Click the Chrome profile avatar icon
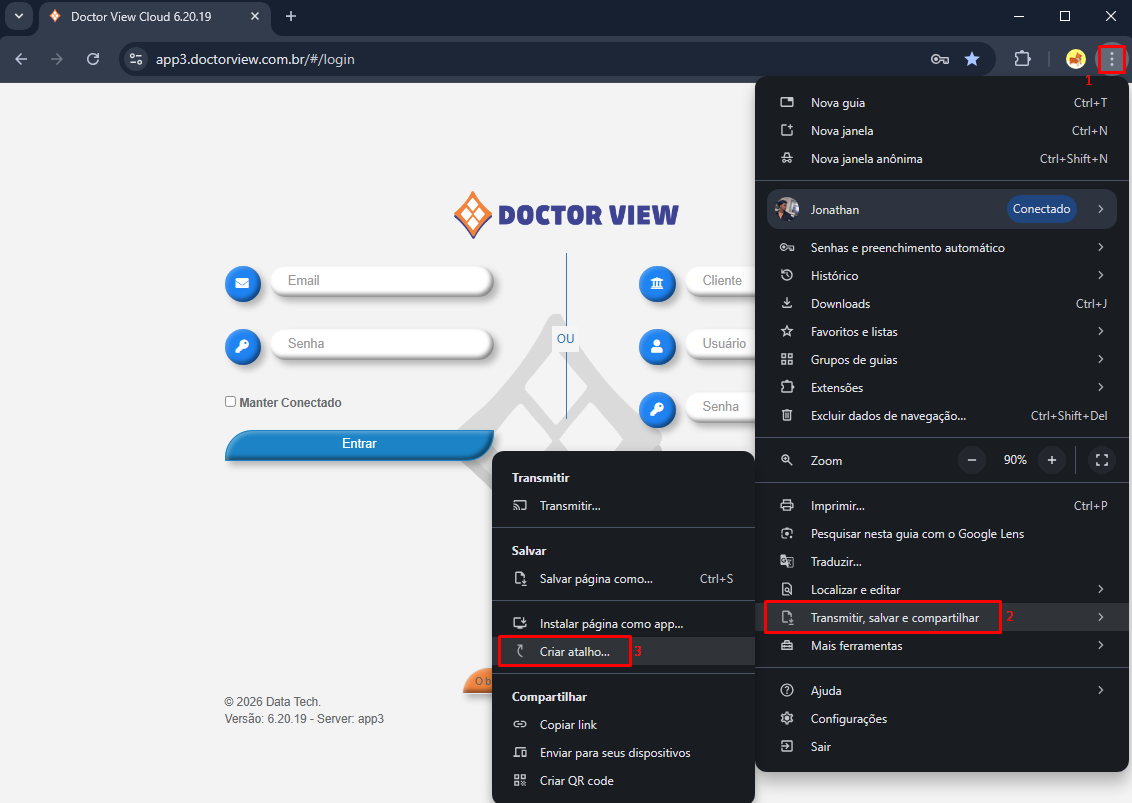 (x=1076, y=59)
